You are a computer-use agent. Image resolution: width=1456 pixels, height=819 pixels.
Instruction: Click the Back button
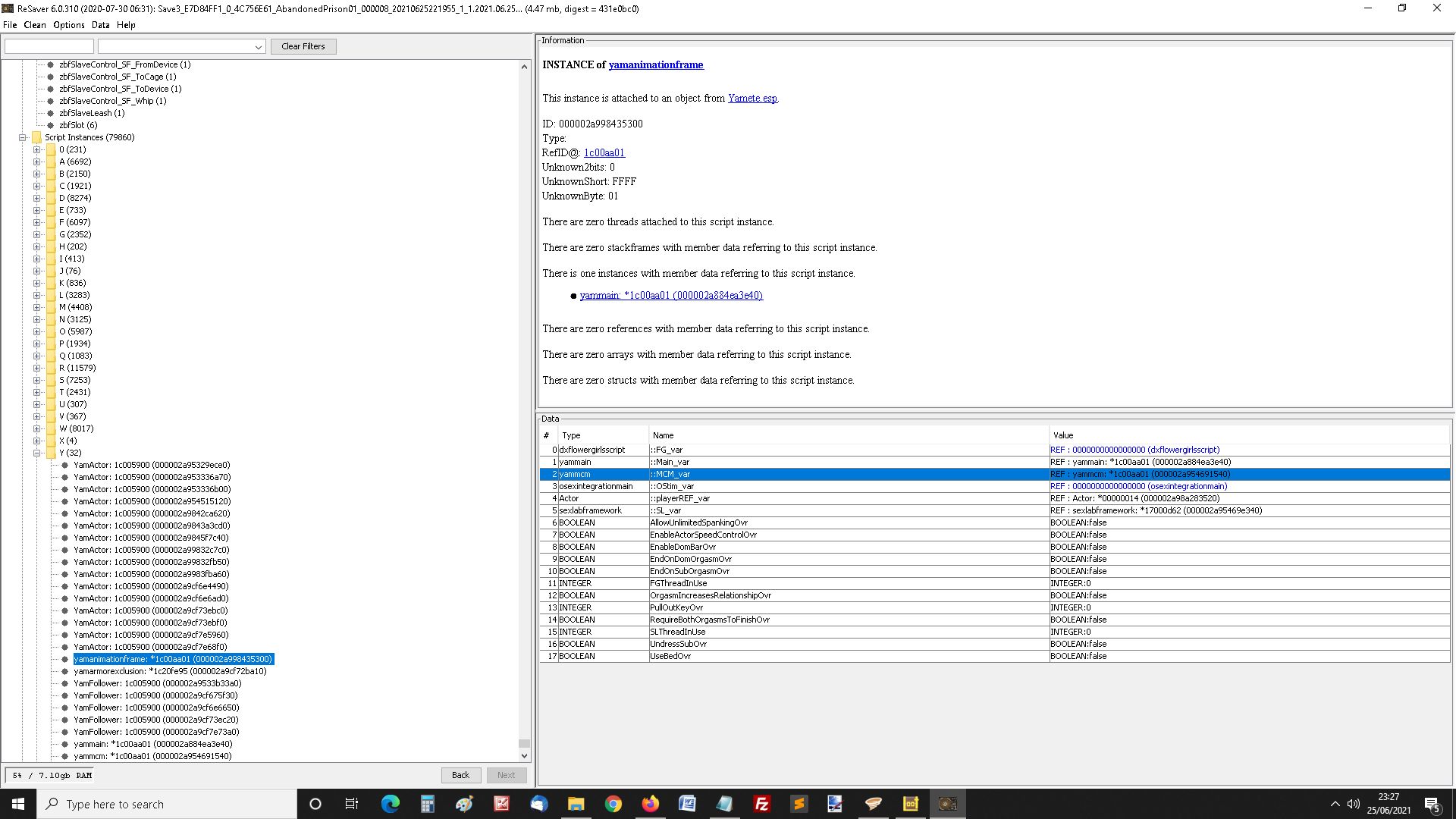[x=460, y=775]
